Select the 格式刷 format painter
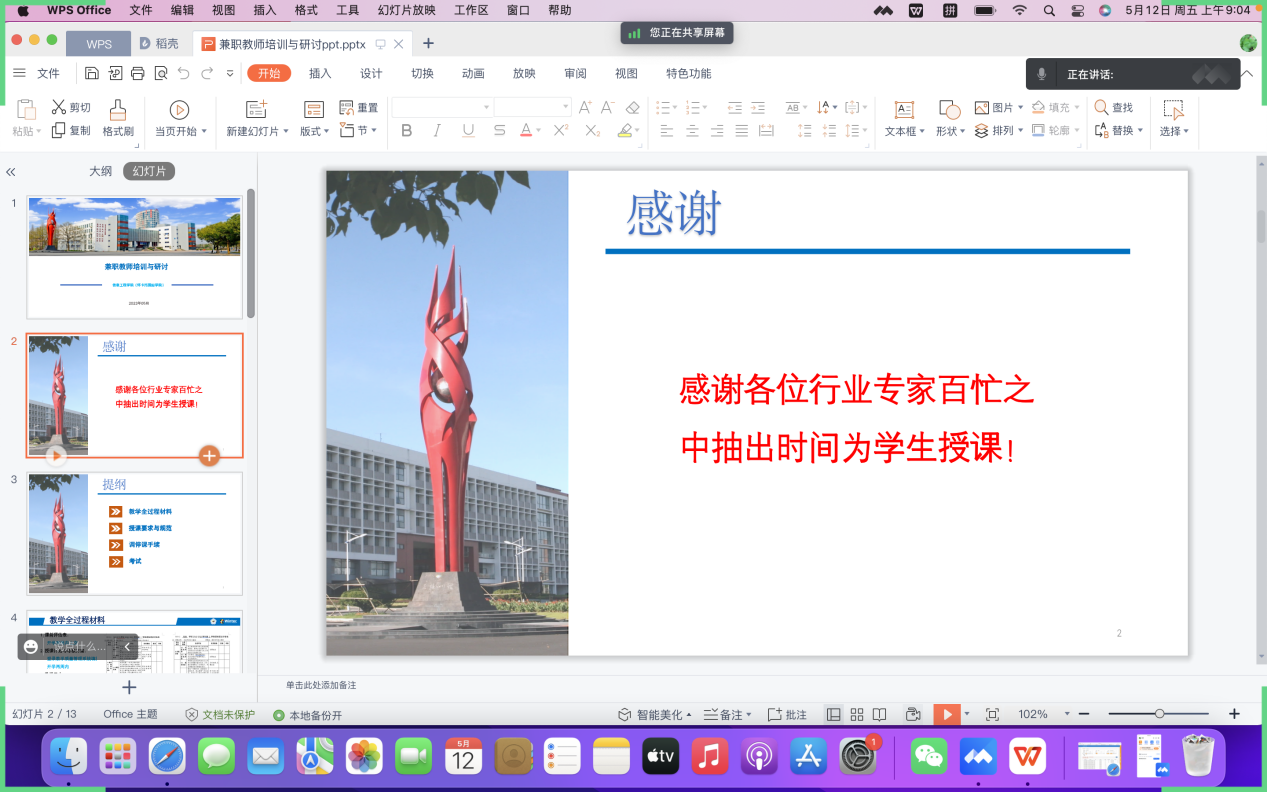 [x=118, y=119]
